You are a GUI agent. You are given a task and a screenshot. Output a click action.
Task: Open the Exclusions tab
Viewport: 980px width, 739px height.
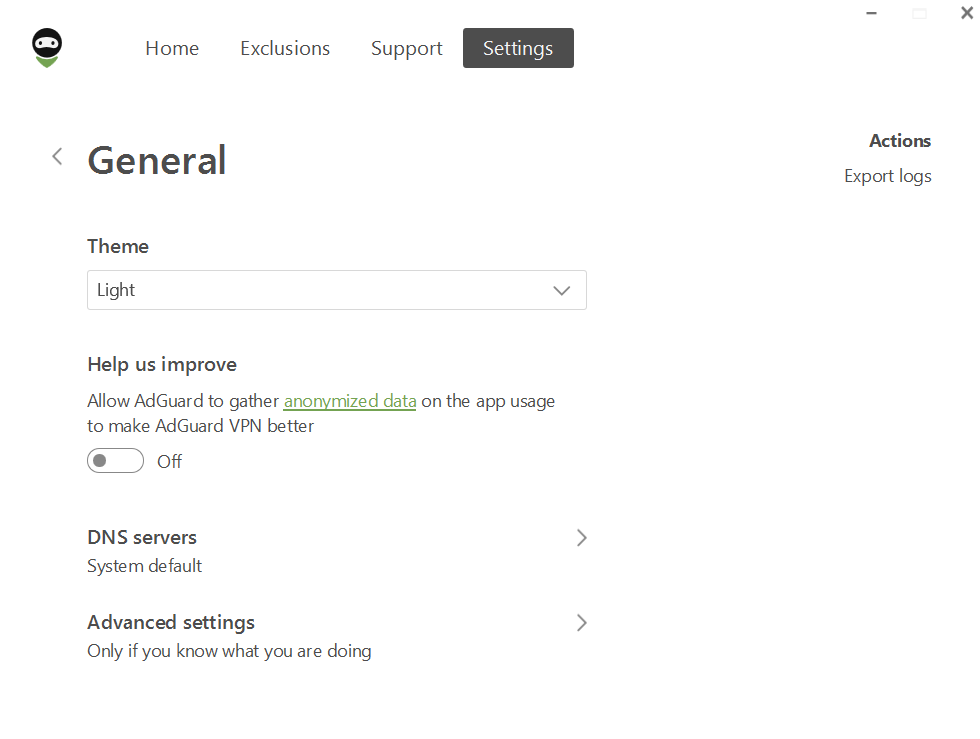285,48
